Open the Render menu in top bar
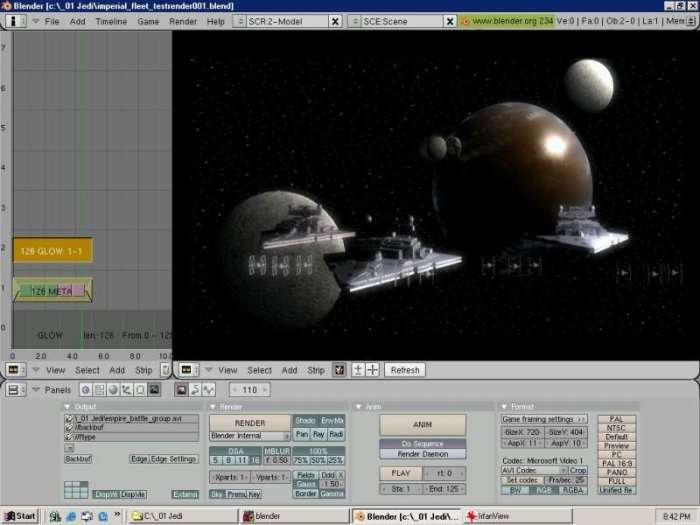700x525 pixels. [183, 21]
